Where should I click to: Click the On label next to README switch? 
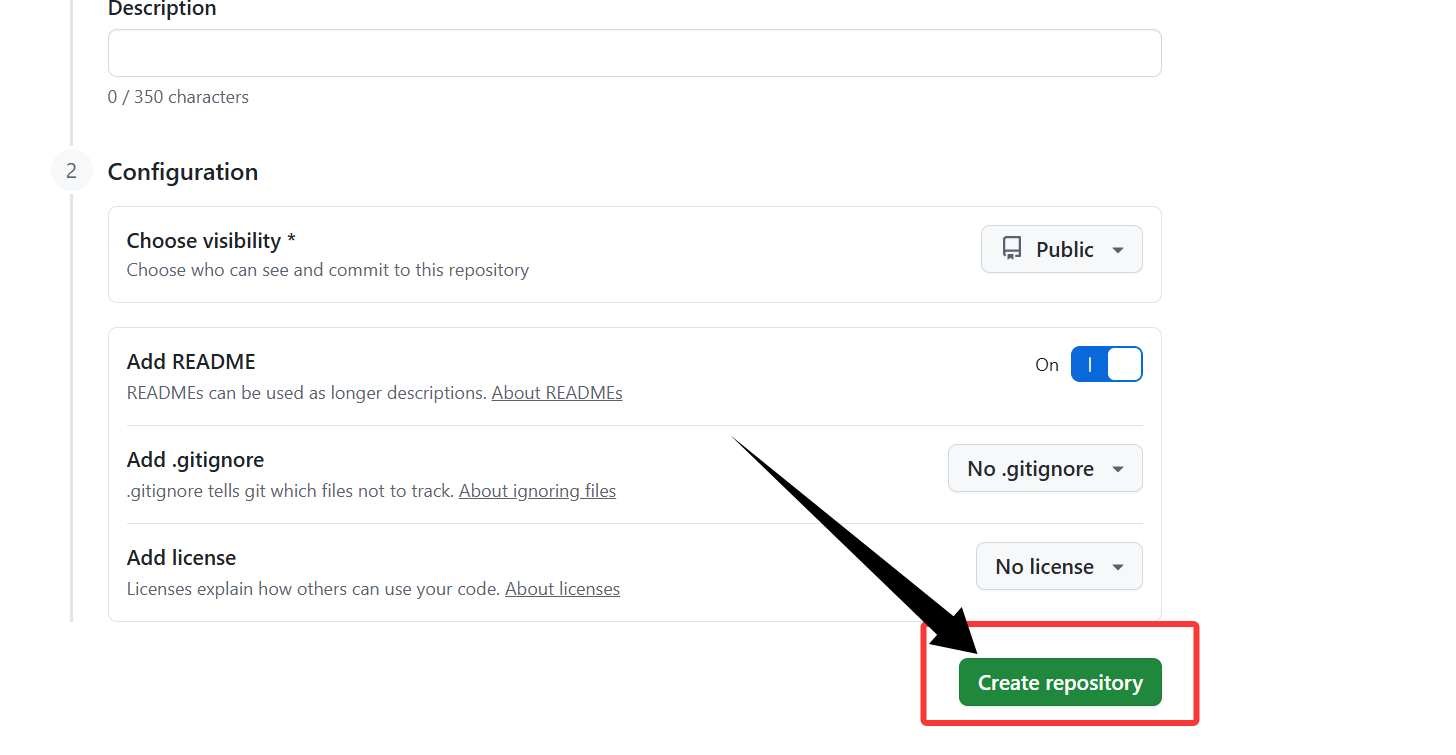pyautogui.click(x=1046, y=365)
